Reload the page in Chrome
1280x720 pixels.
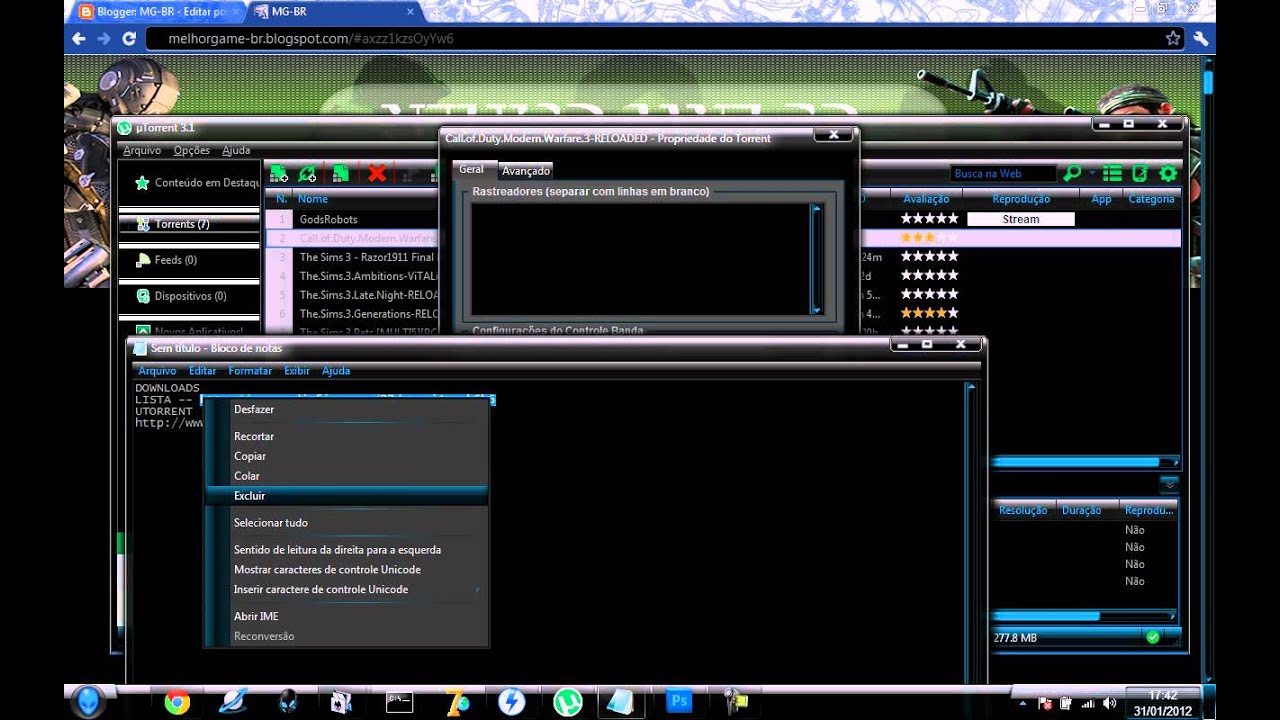pyautogui.click(x=129, y=39)
